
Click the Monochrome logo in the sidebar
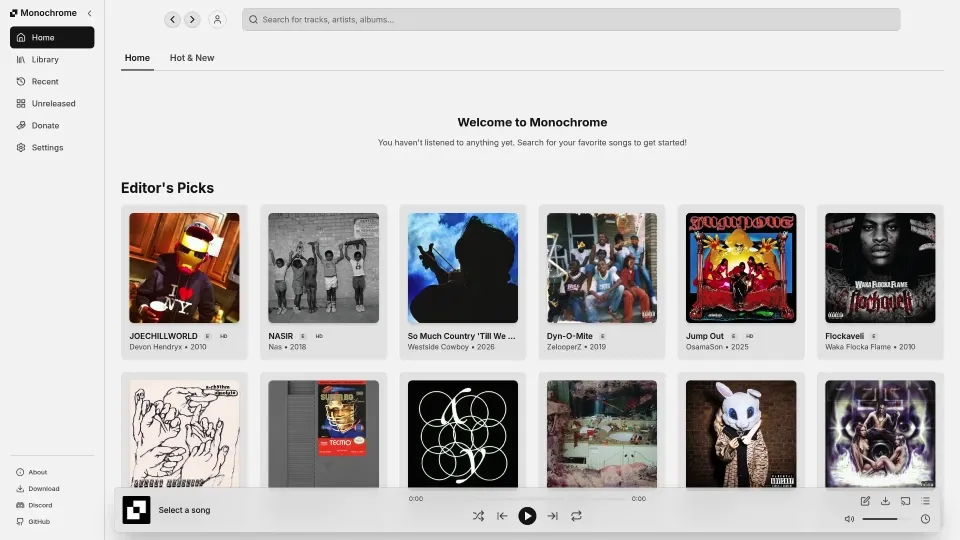(x=43, y=13)
